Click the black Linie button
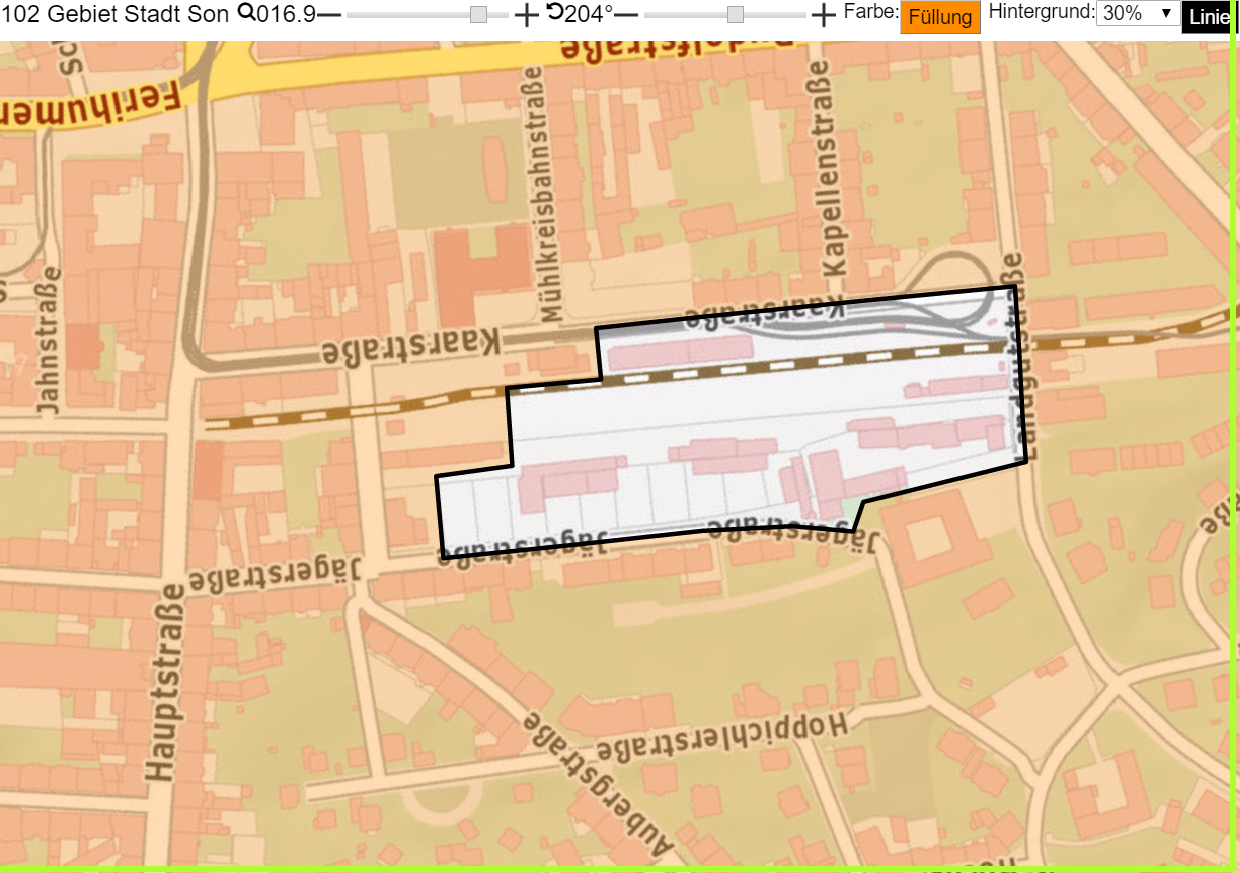1240x873 pixels. 1208,17
